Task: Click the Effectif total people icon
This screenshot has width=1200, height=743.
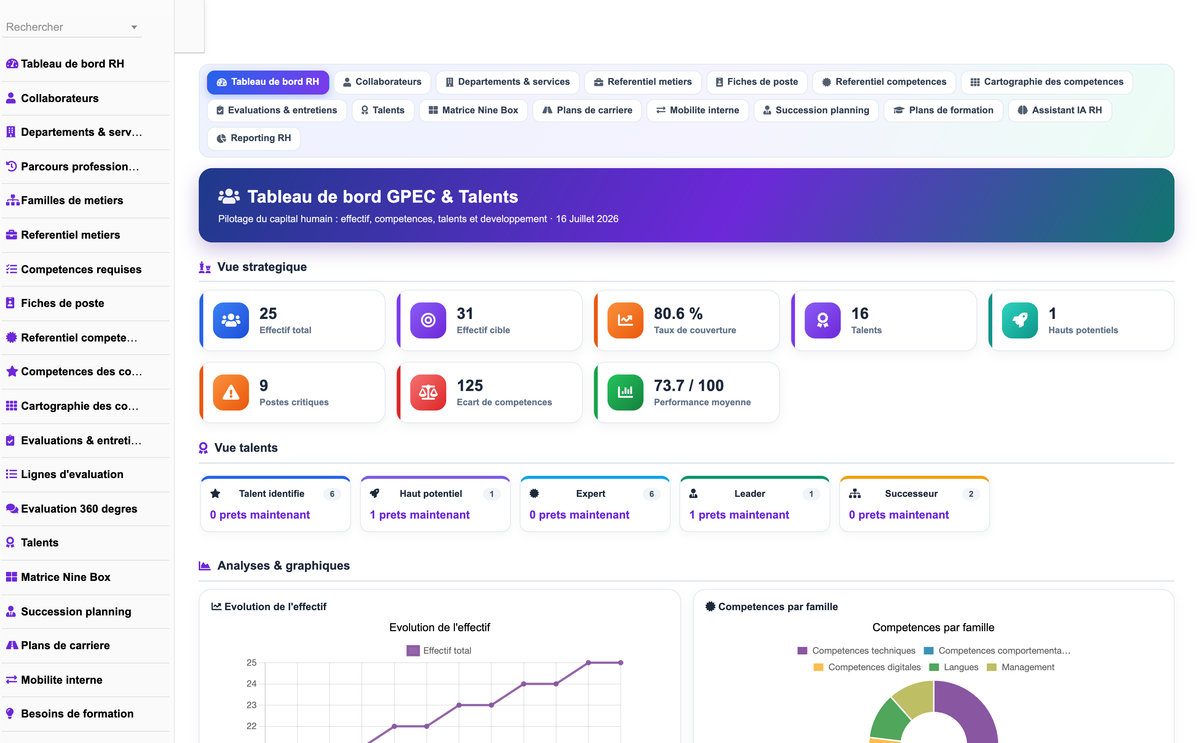Action: 231,320
